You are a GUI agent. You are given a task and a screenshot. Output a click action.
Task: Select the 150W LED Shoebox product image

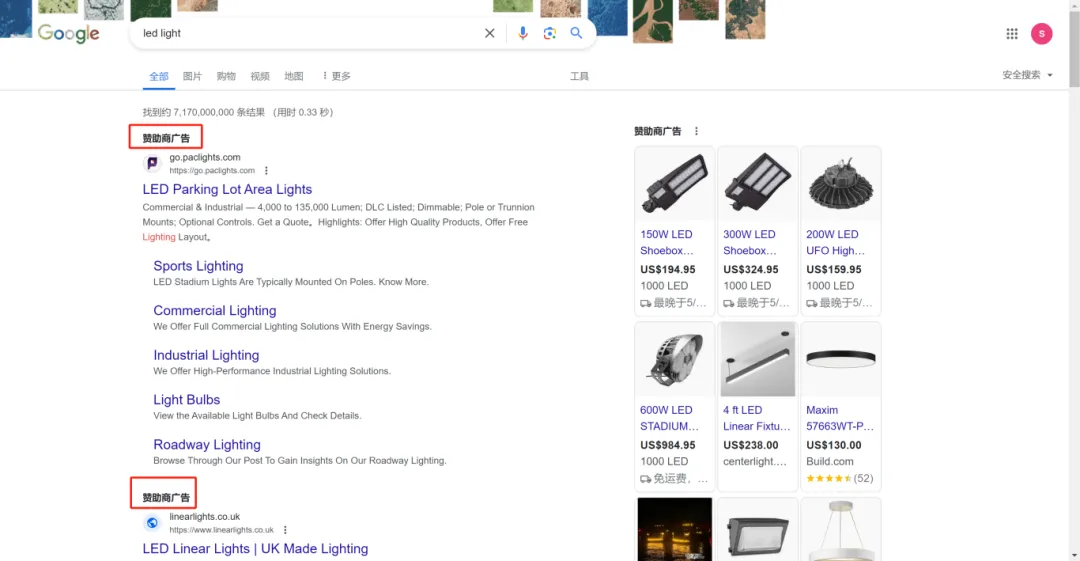pyautogui.click(x=674, y=184)
